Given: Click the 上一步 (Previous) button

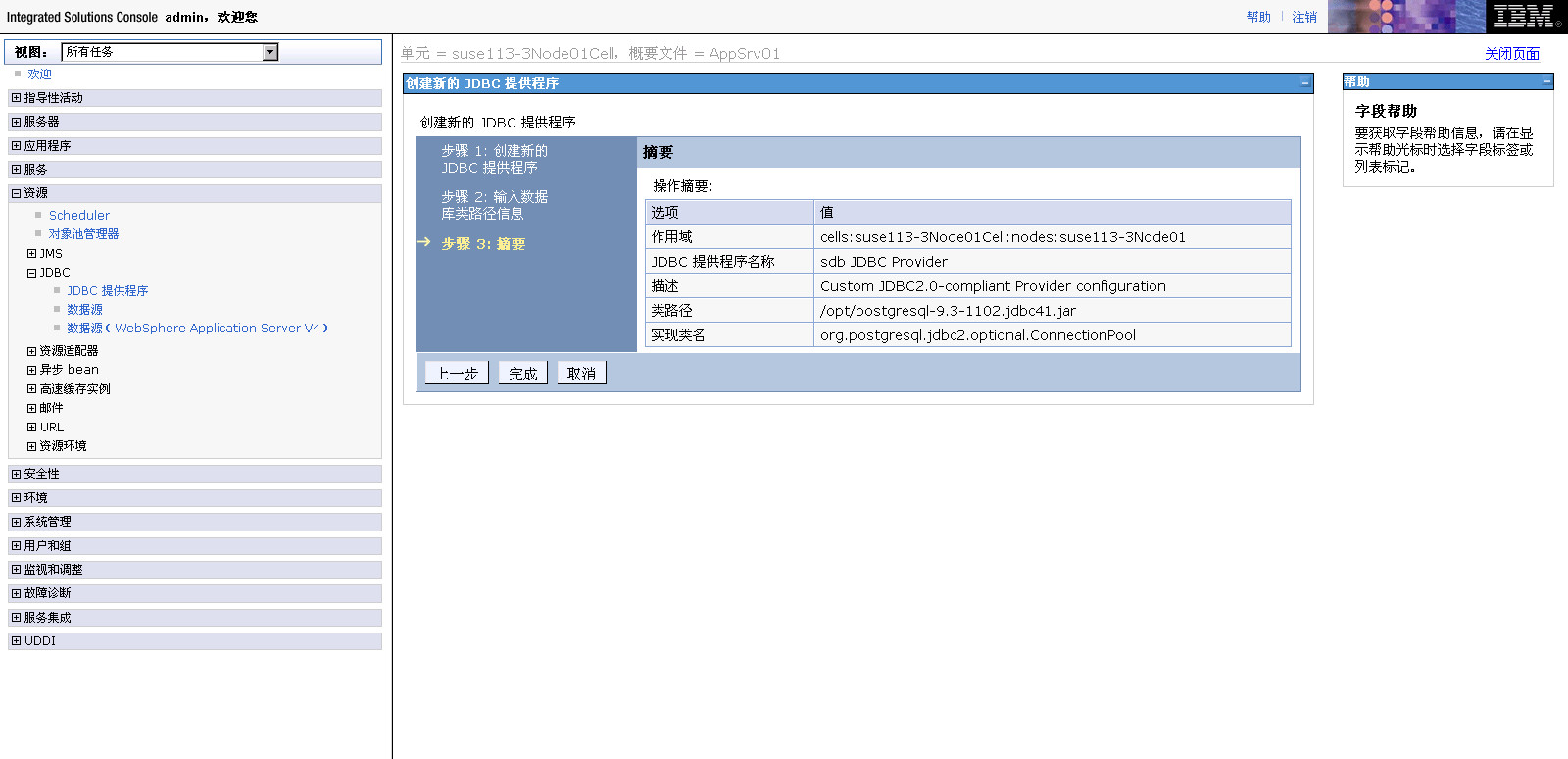Looking at the screenshot, I should tap(457, 373).
